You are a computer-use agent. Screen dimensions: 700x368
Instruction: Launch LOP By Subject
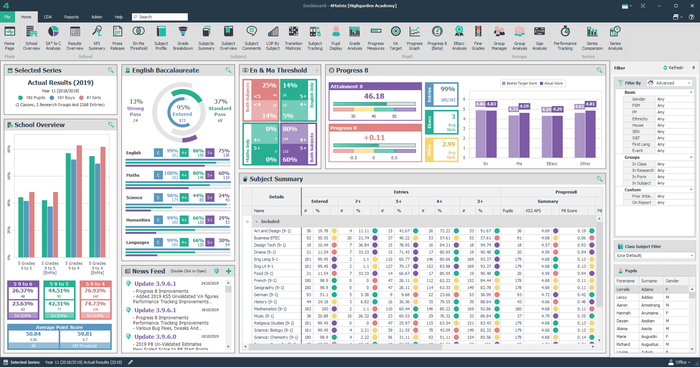(273, 38)
